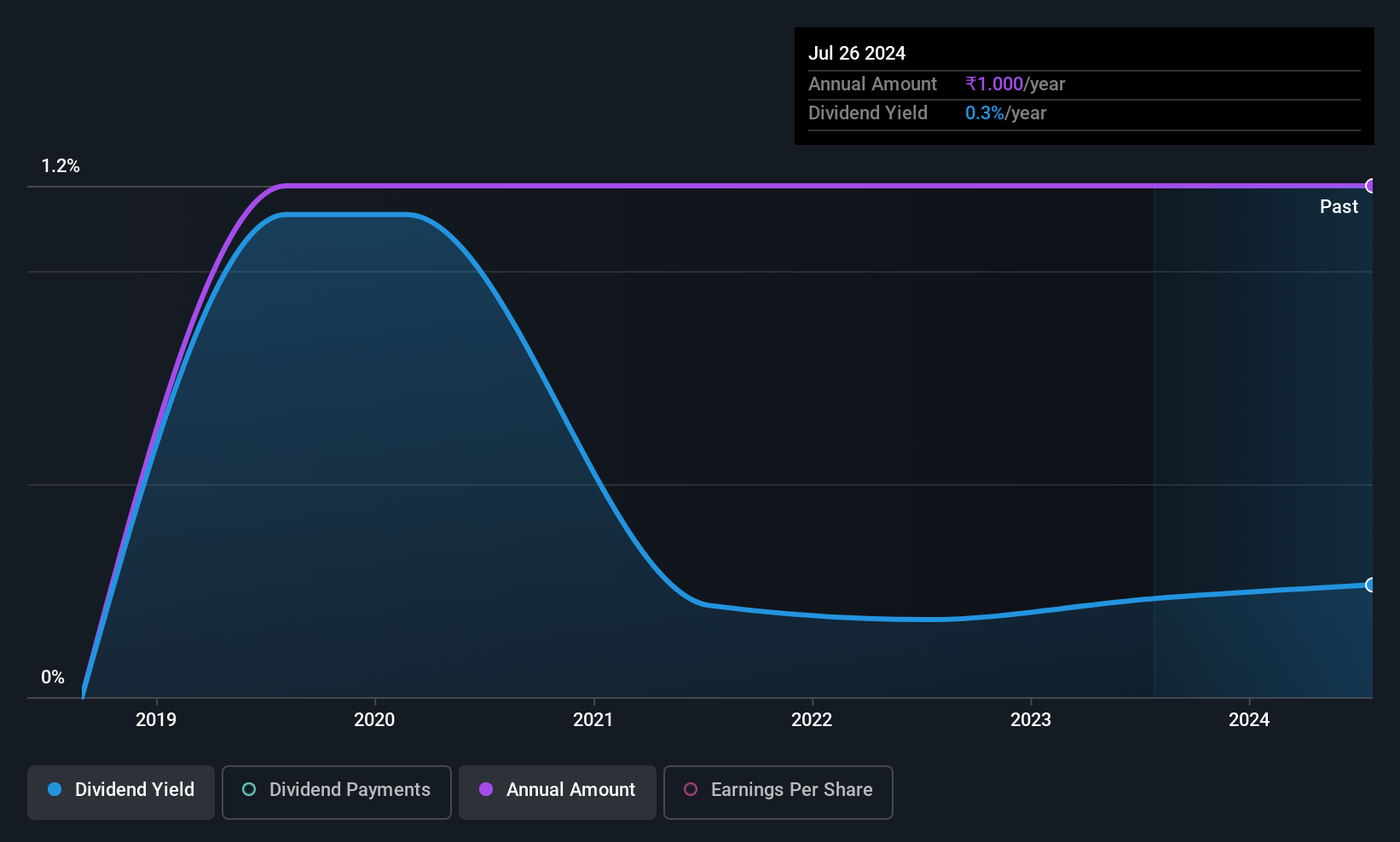The height and width of the screenshot is (842, 1400).
Task: Enable the Dividend Payments series
Action: 336,792
